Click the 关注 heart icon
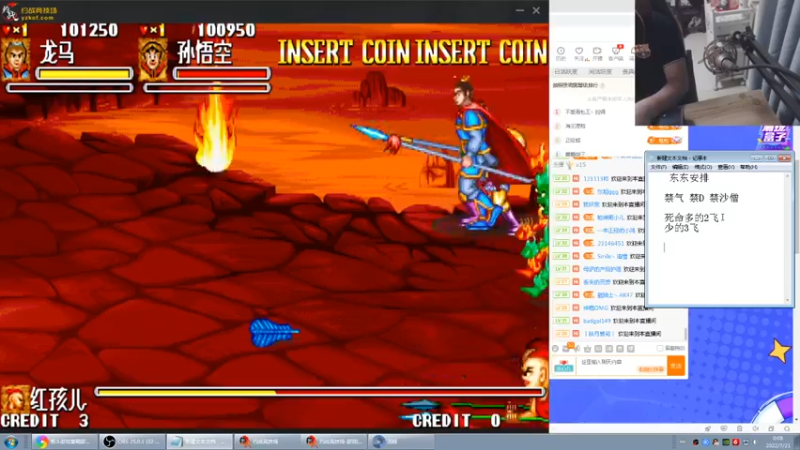This screenshot has height=450, width=800. [579, 53]
